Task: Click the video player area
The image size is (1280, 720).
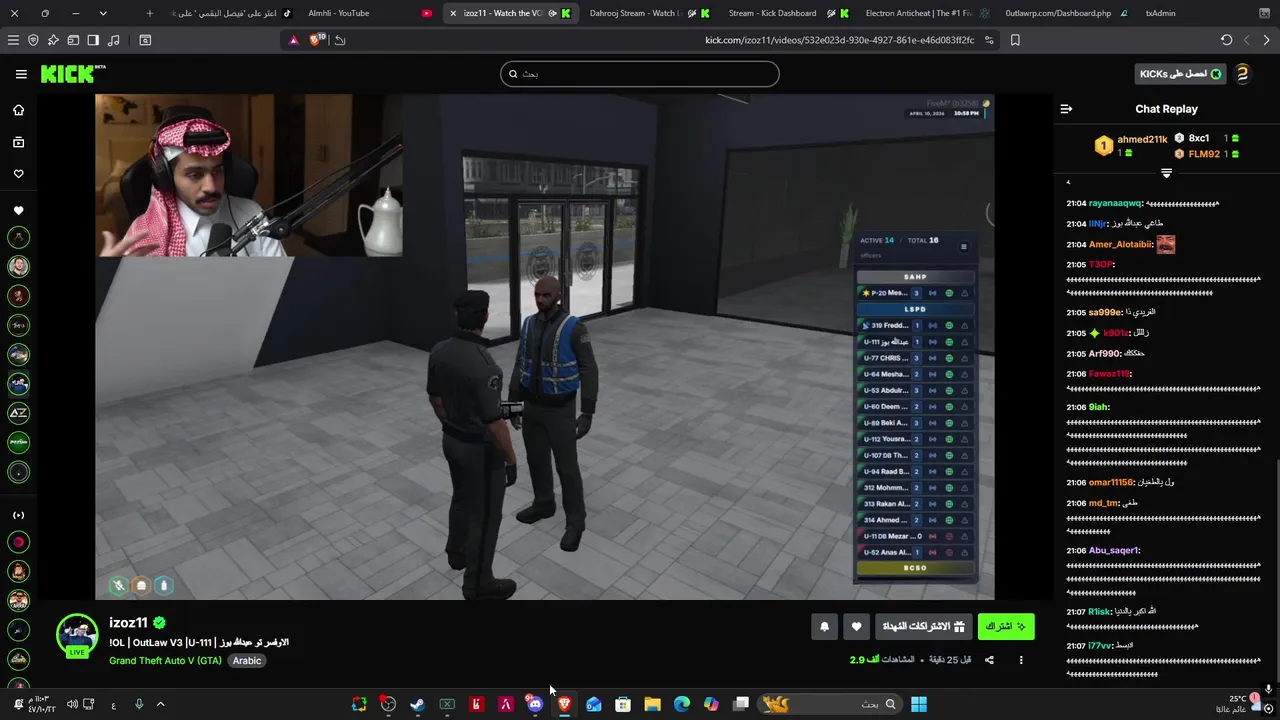Action: point(545,347)
